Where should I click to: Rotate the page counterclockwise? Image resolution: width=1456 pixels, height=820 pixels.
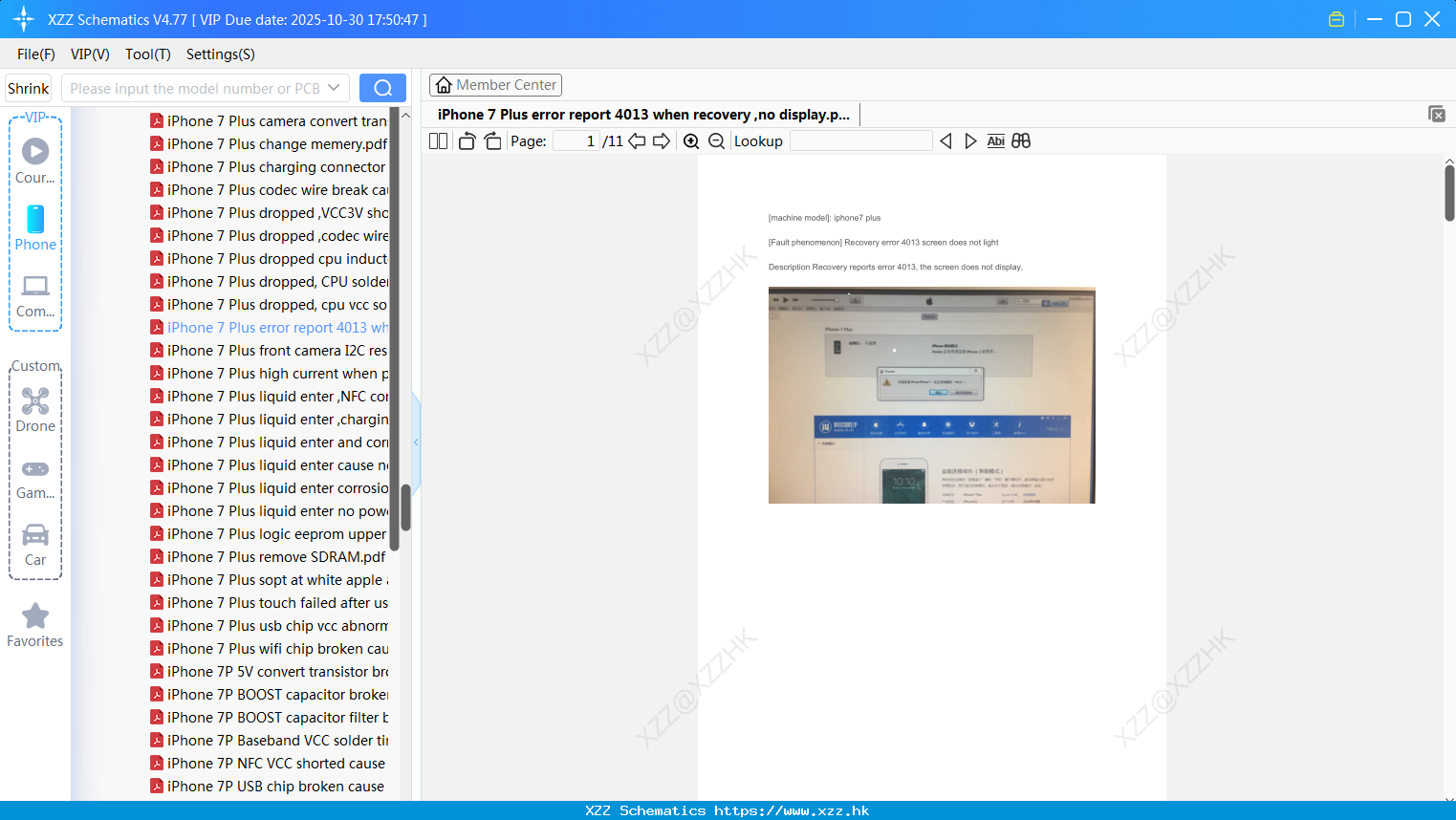click(467, 140)
